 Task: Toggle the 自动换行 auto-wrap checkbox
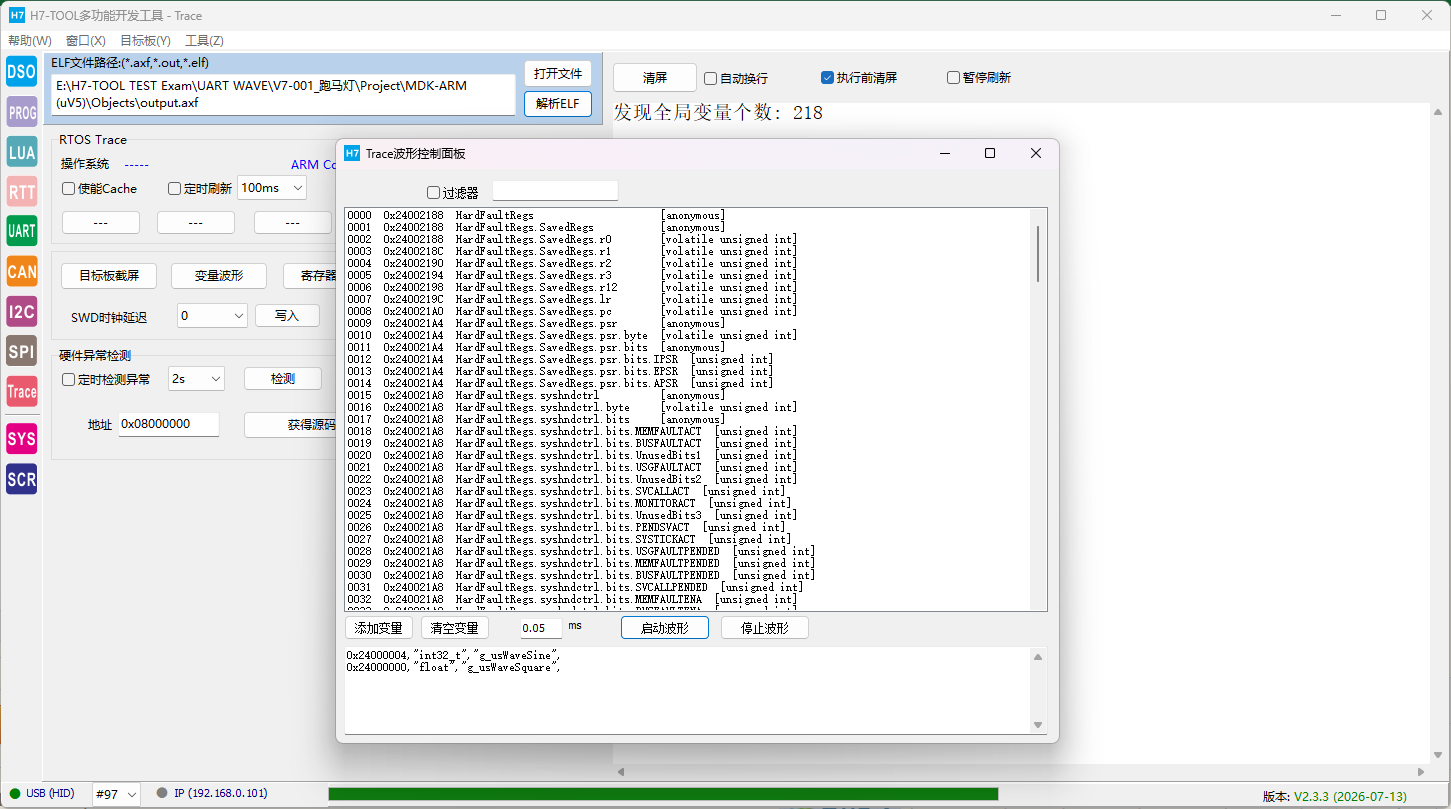(x=710, y=78)
